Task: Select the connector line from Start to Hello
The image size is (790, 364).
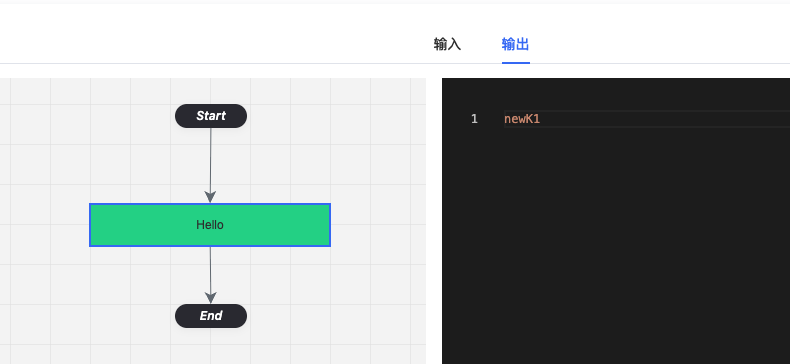Action: (211, 159)
